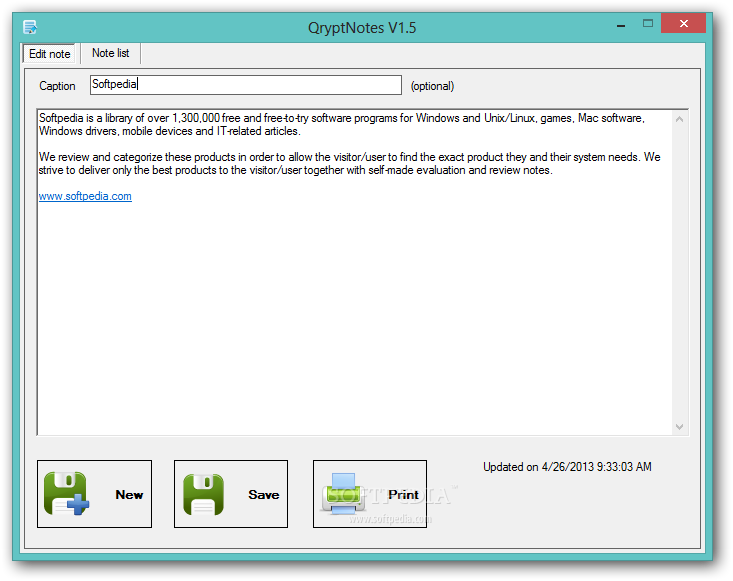Click the 'Updated on 4/26/2013 9:33:03 AM' text
This screenshot has width=733, height=581.
[x=567, y=467]
